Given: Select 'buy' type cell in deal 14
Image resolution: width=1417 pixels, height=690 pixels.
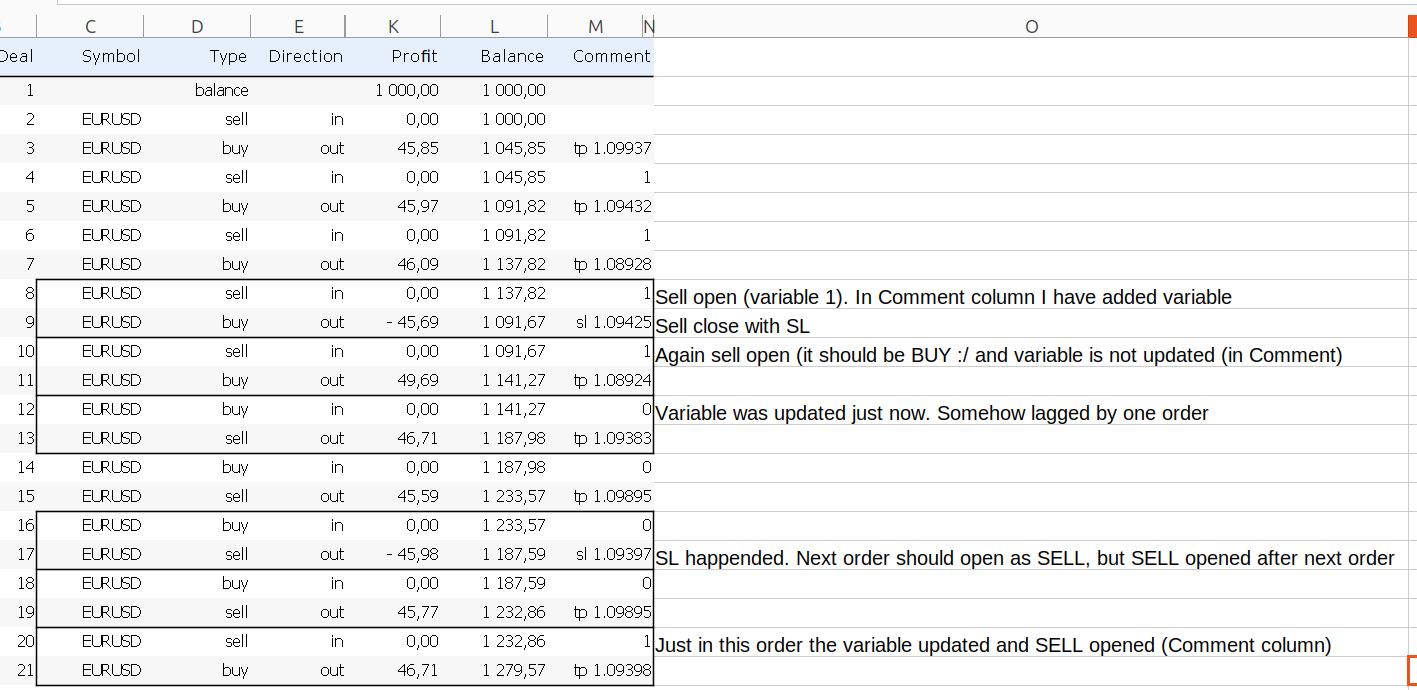Looking at the screenshot, I should (235, 467).
